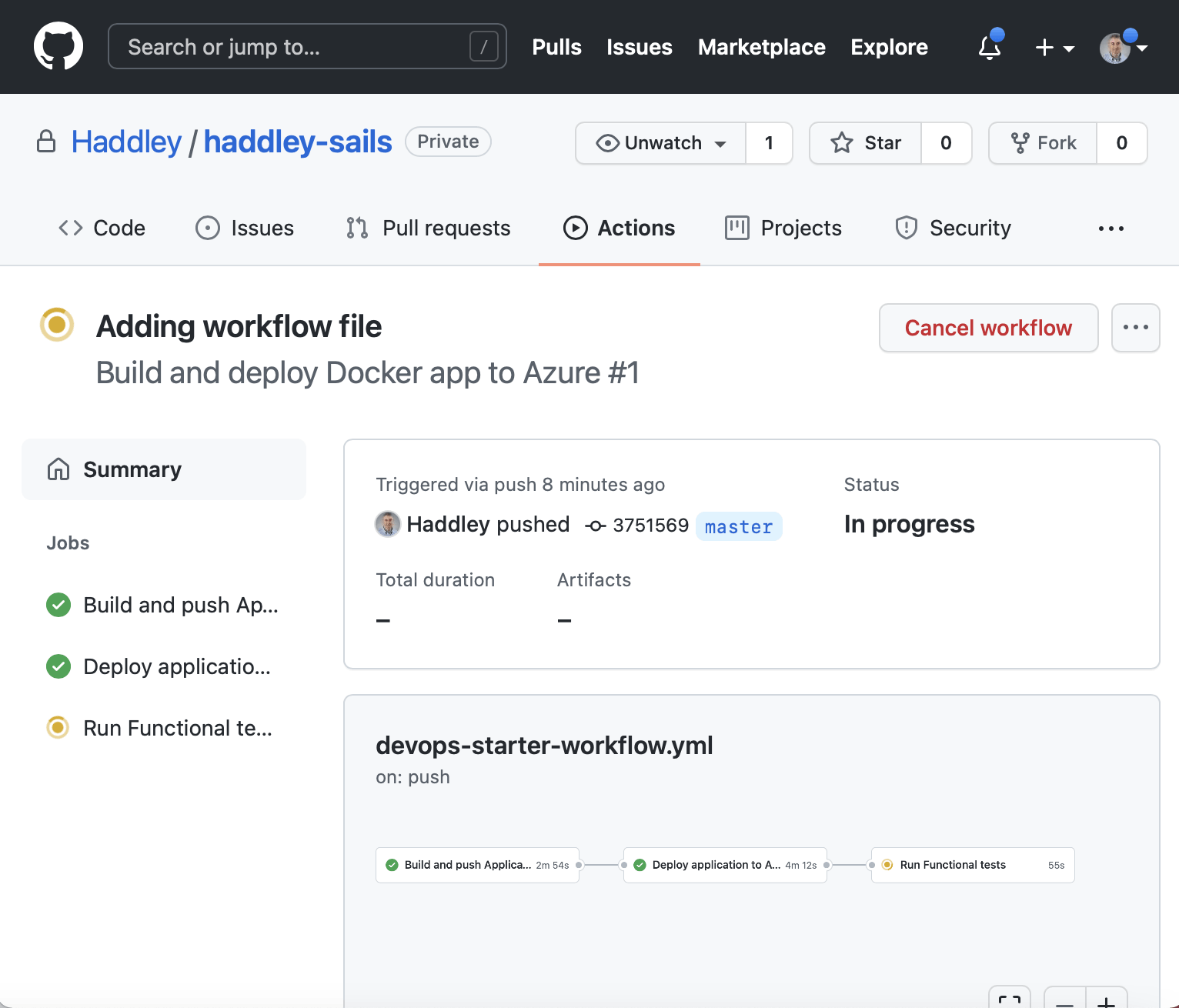1179x1008 pixels.
Task: Open the master branch label
Action: click(x=738, y=526)
